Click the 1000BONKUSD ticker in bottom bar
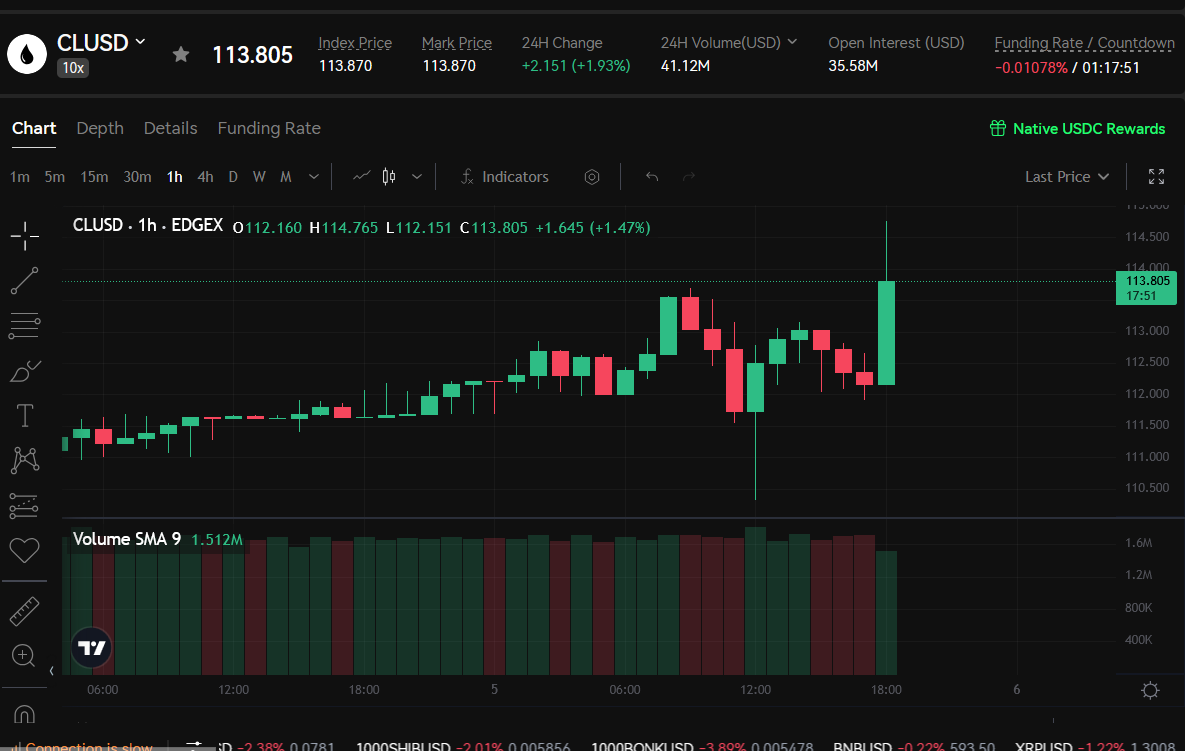The image size is (1185, 751). coord(642,746)
